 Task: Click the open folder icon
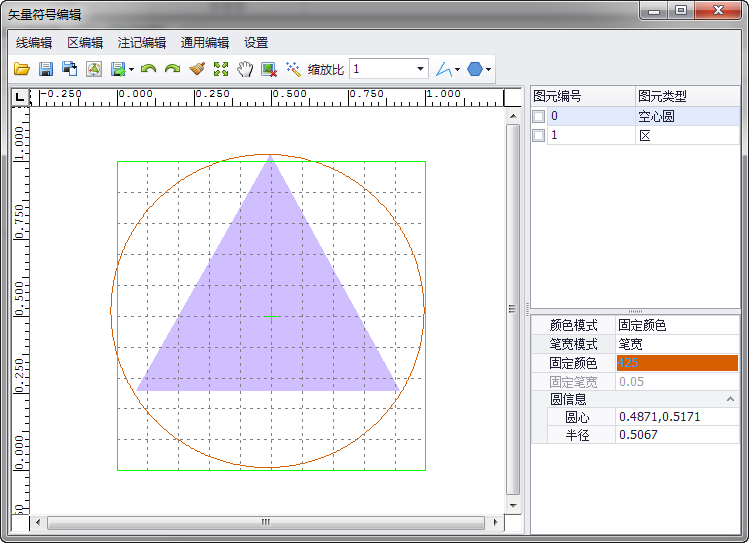coord(21,69)
